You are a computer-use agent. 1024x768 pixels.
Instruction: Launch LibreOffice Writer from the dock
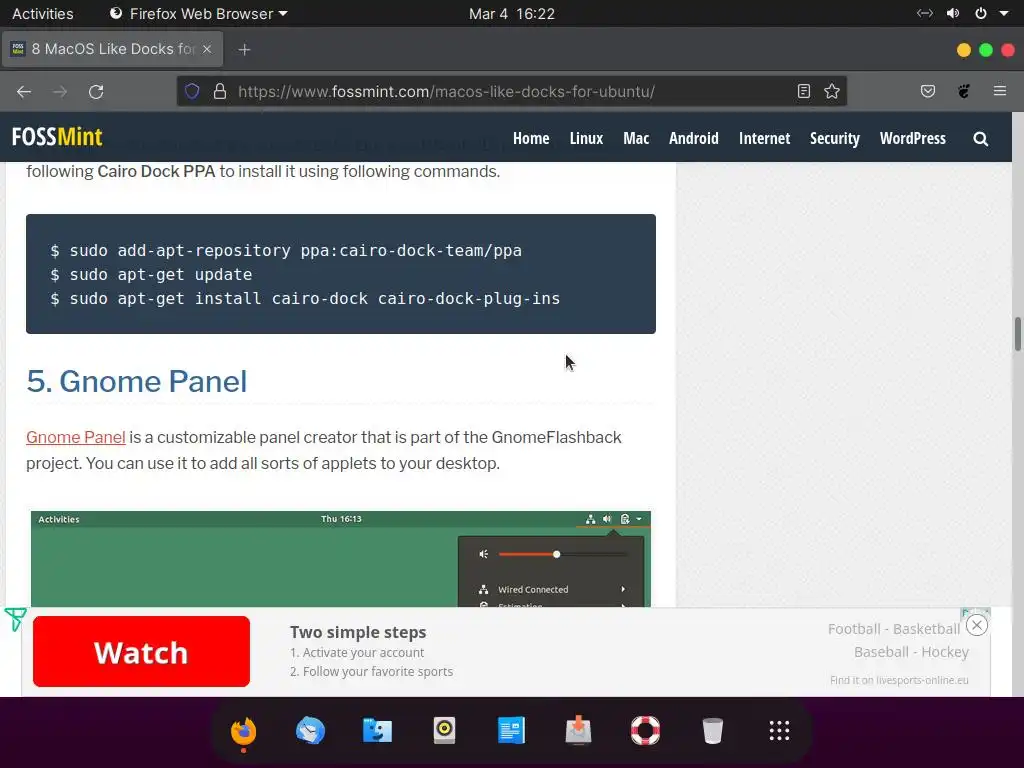[511, 731]
